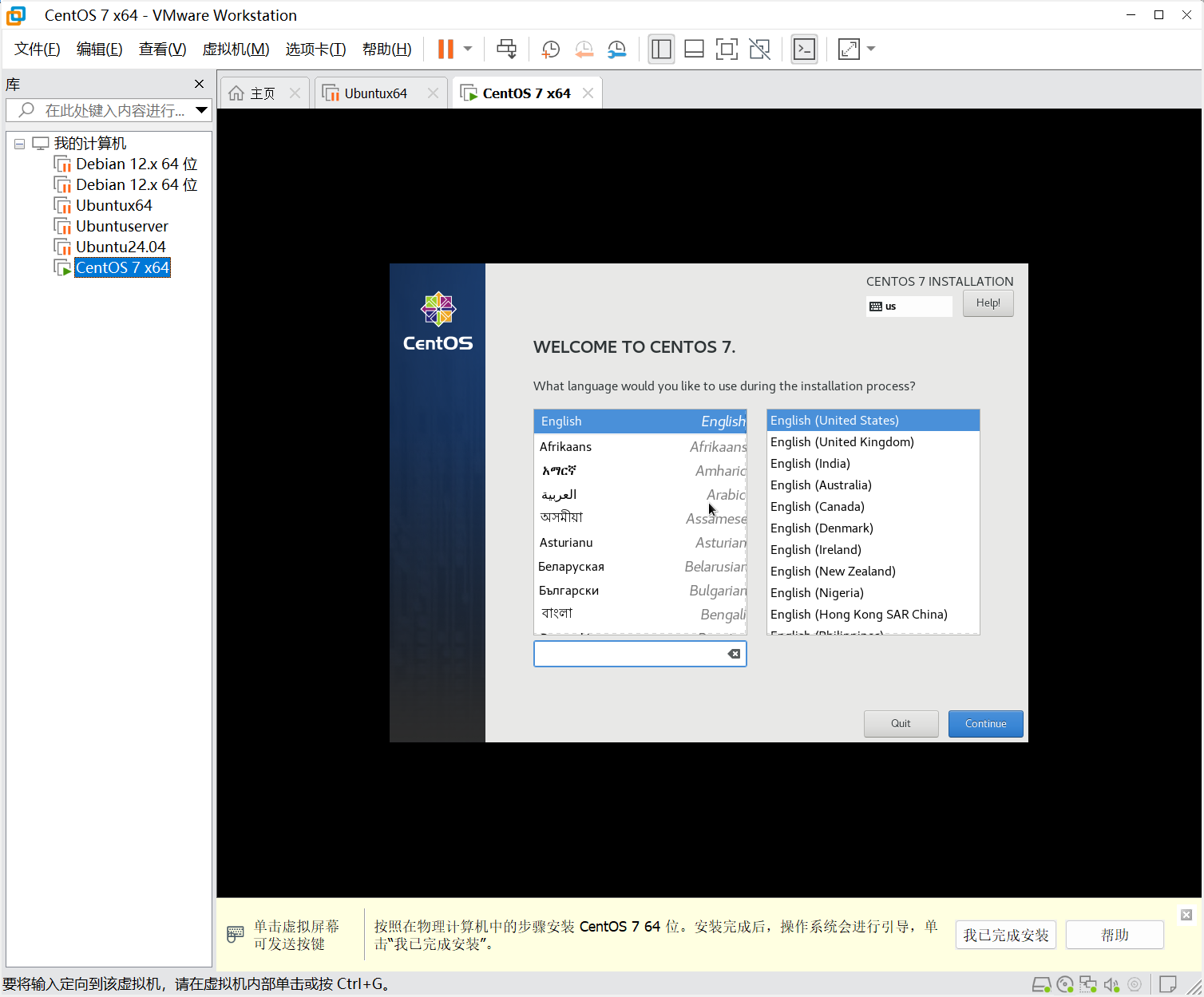Open the 选项卡 menu
Screen dimensions: 1204x997
pos(315,49)
